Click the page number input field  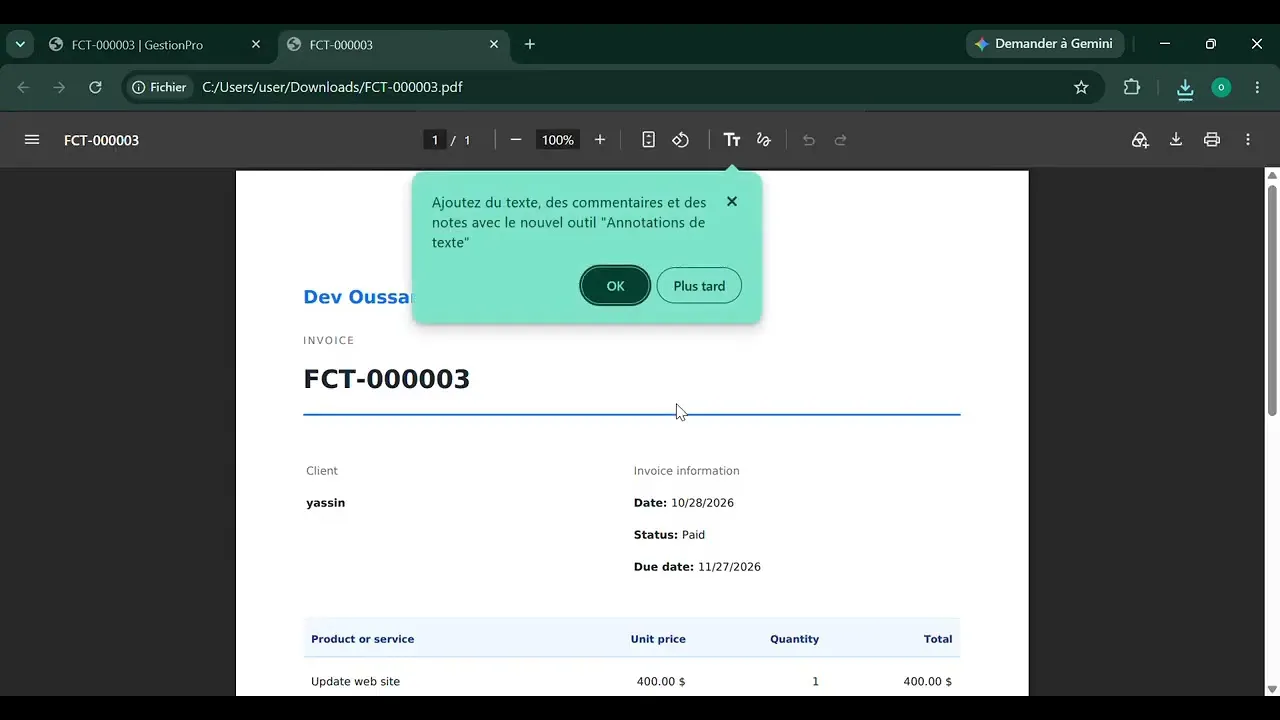pyautogui.click(x=434, y=140)
